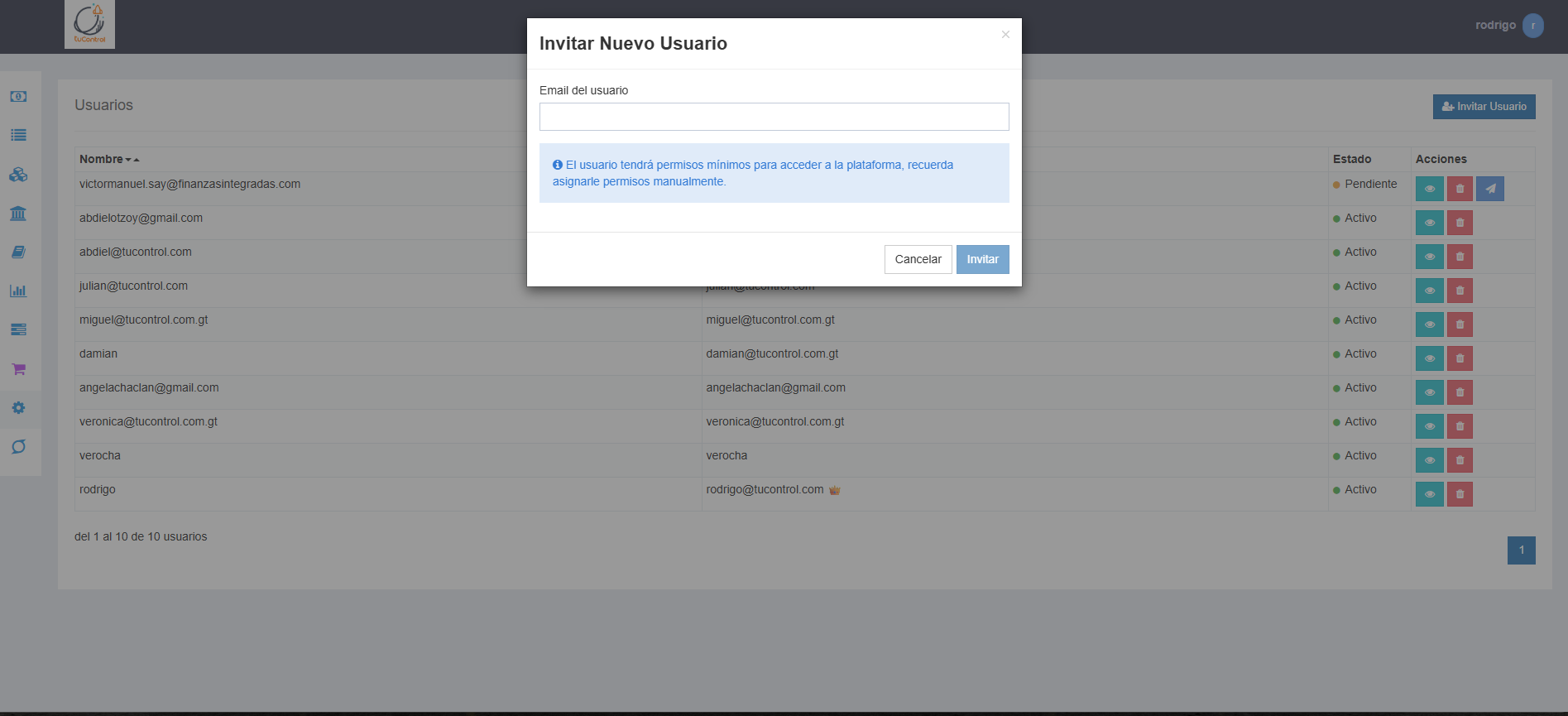This screenshot has width=1568, height=716.
Task: Open the bar chart reports icon
Action: coord(18,291)
